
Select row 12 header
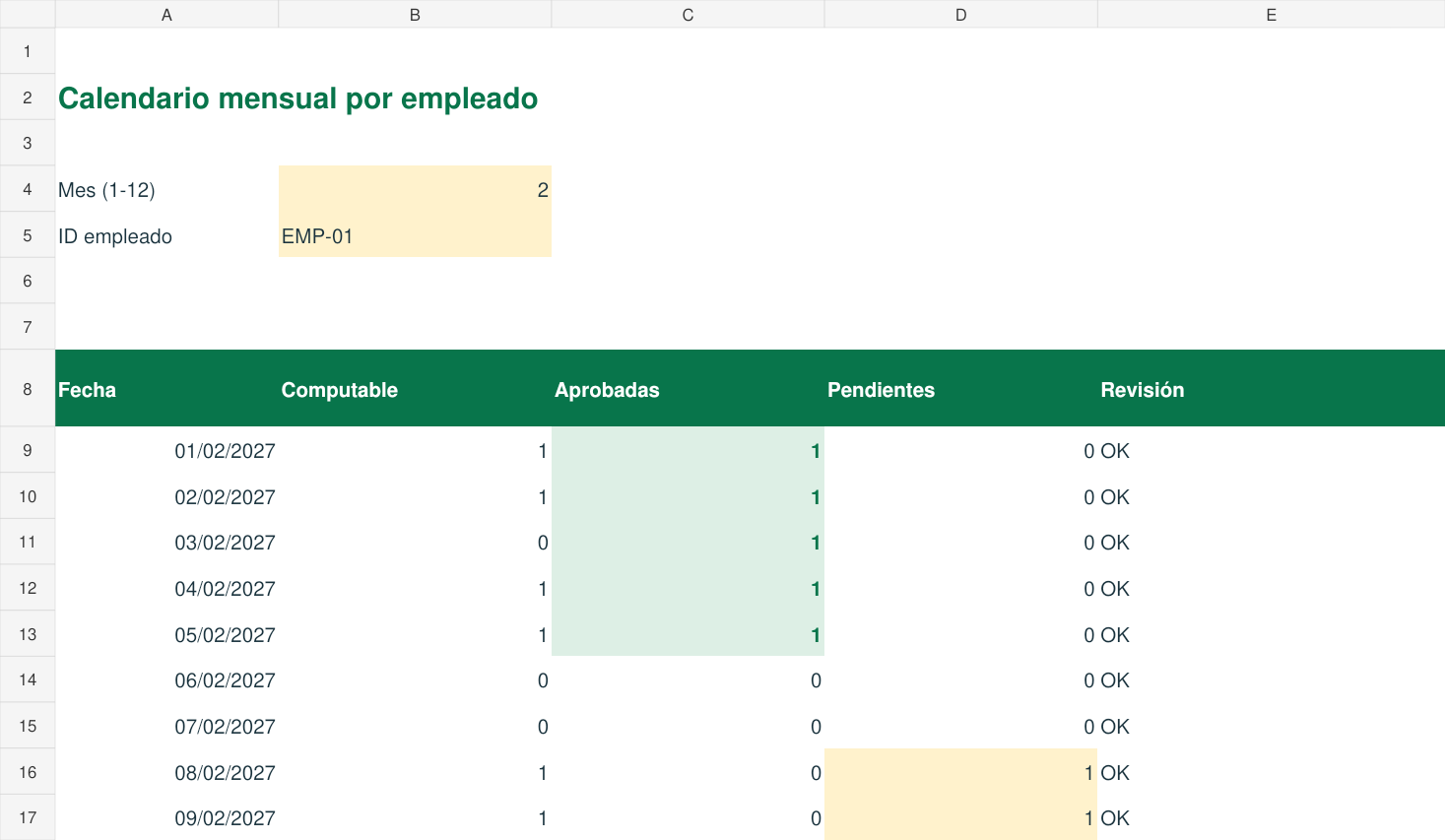[28, 588]
